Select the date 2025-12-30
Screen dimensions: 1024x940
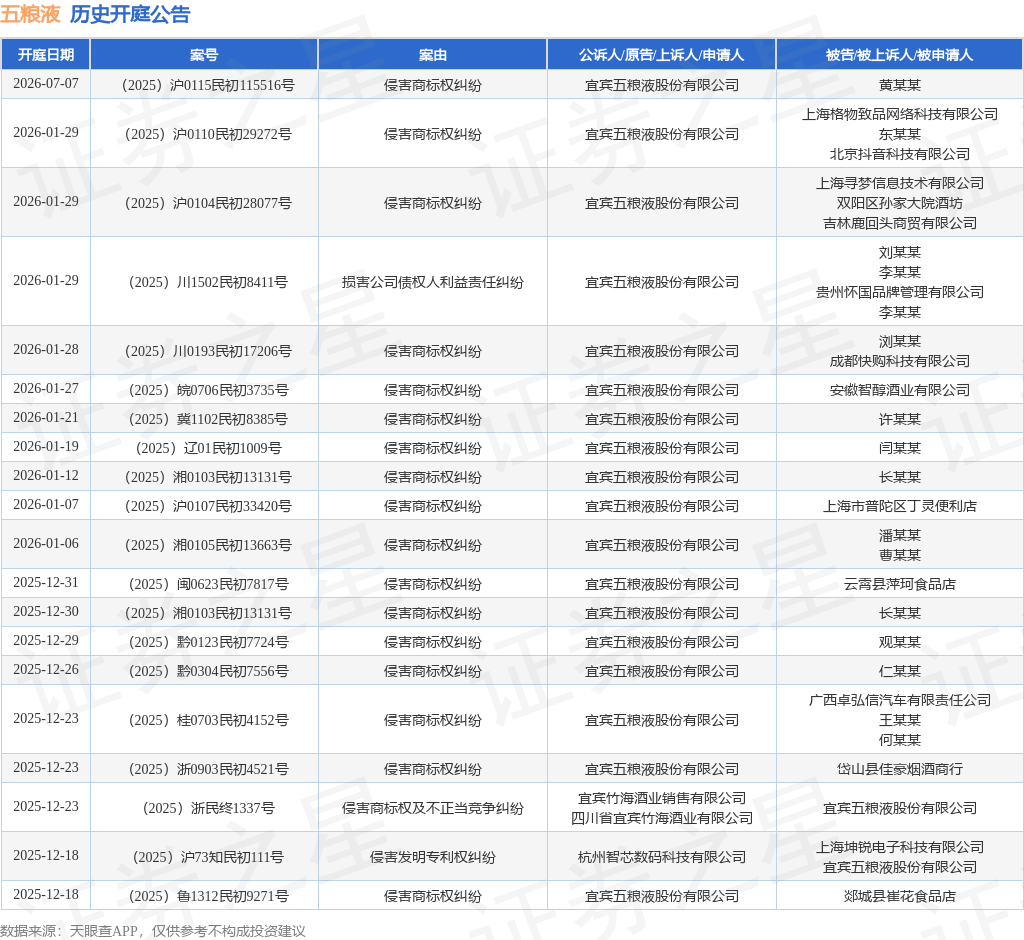point(46,611)
